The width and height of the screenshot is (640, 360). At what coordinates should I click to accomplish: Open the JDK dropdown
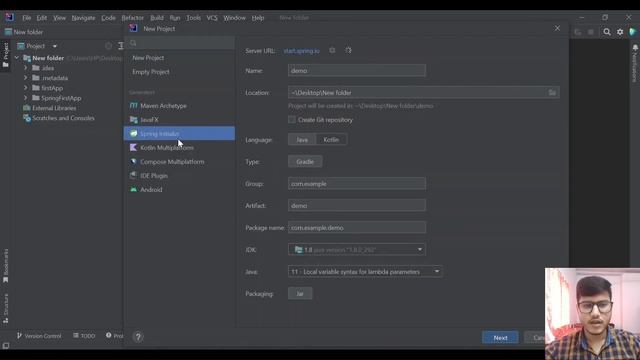pyautogui.click(x=357, y=249)
